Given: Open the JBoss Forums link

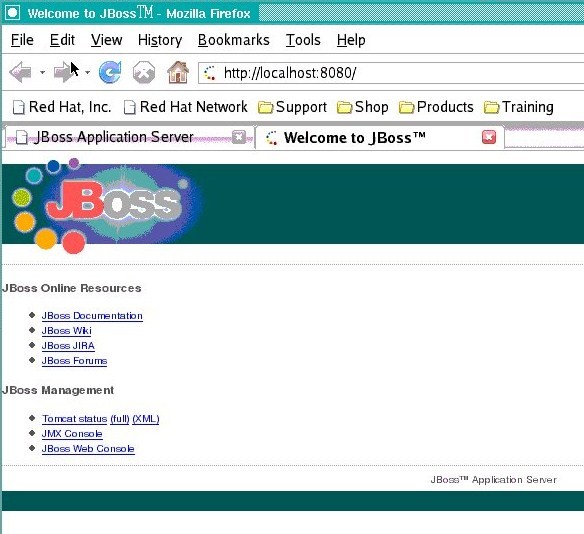Looking at the screenshot, I should 74,361.
